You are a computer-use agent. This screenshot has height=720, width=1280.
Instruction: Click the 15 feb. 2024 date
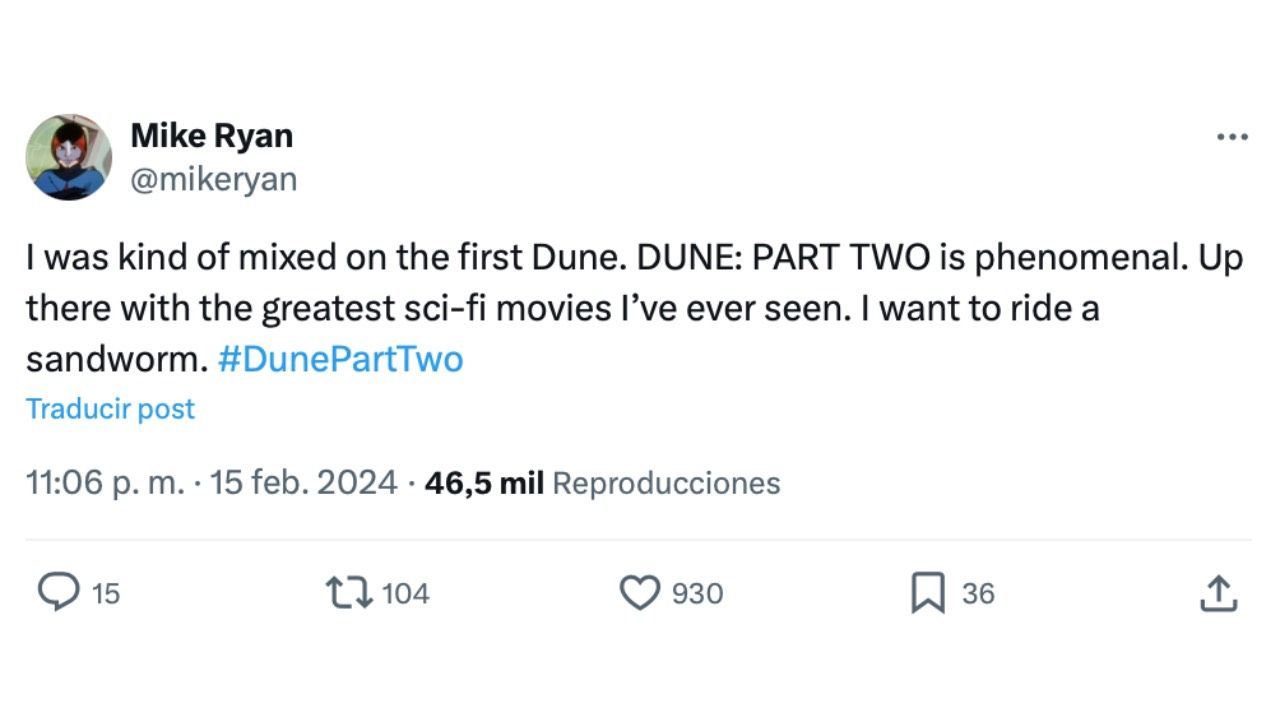(304, 483)
